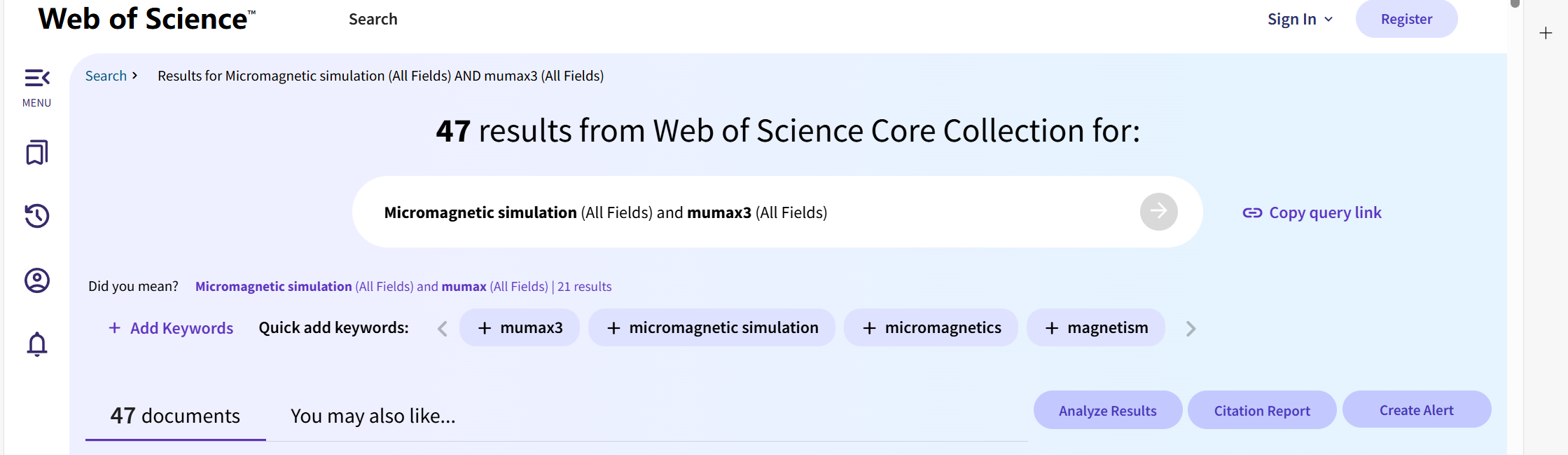Screen dimensions: 1568x455
Task: Open the marked list bookmark icon
Action: (37, 152)
